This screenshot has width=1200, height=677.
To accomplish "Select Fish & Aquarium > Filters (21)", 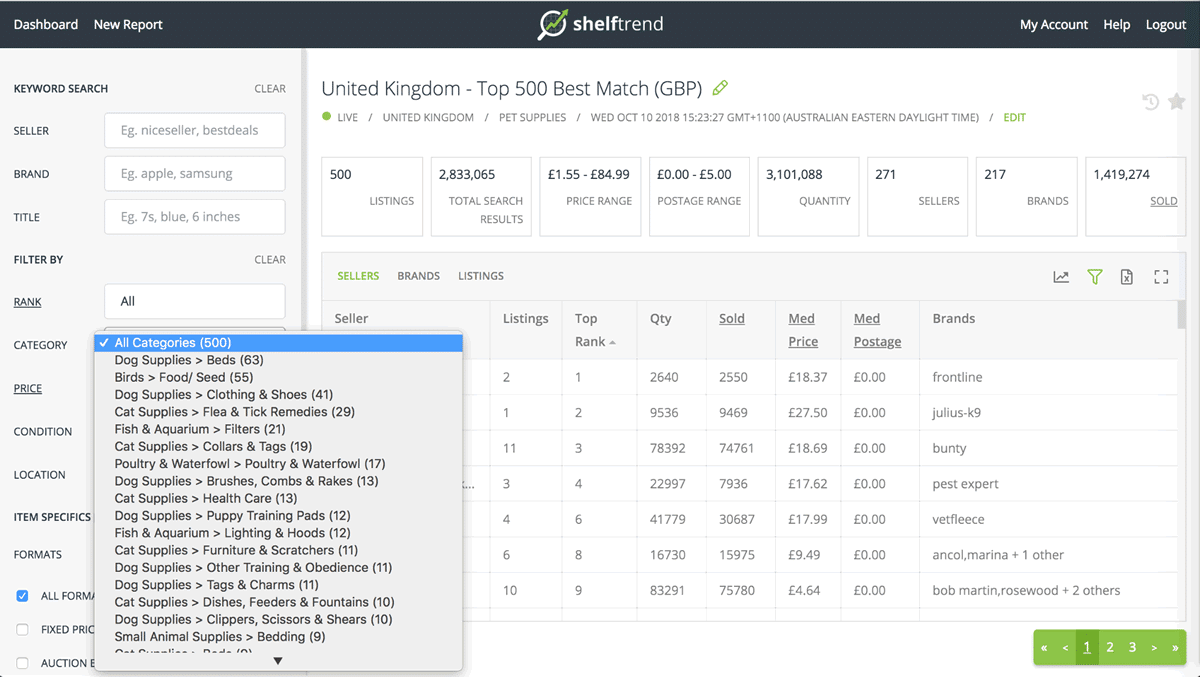I will (x=279, y=429).
